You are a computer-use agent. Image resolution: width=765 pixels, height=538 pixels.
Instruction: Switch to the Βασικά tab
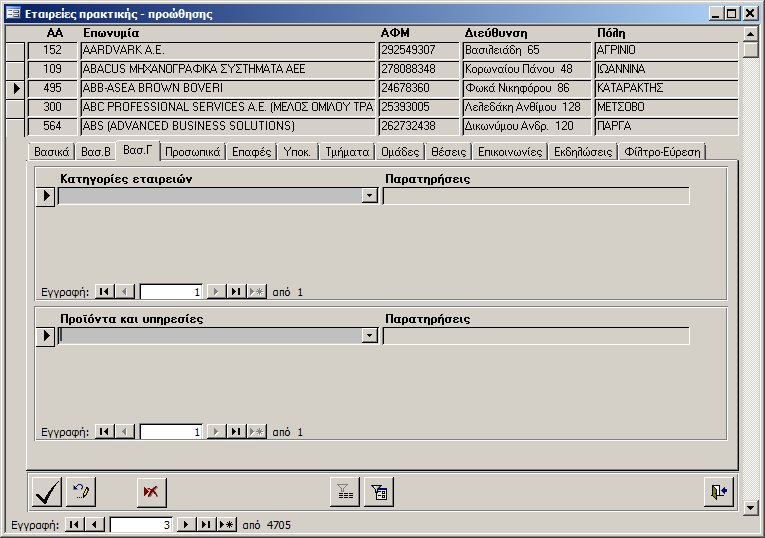[51, 152]
